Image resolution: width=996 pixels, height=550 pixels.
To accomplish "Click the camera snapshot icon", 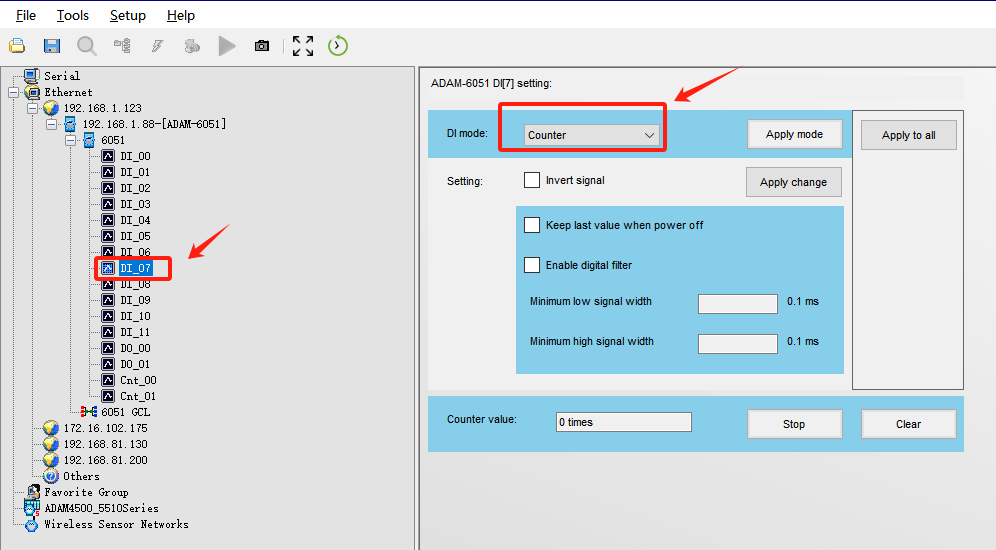I will pos(262,46).
